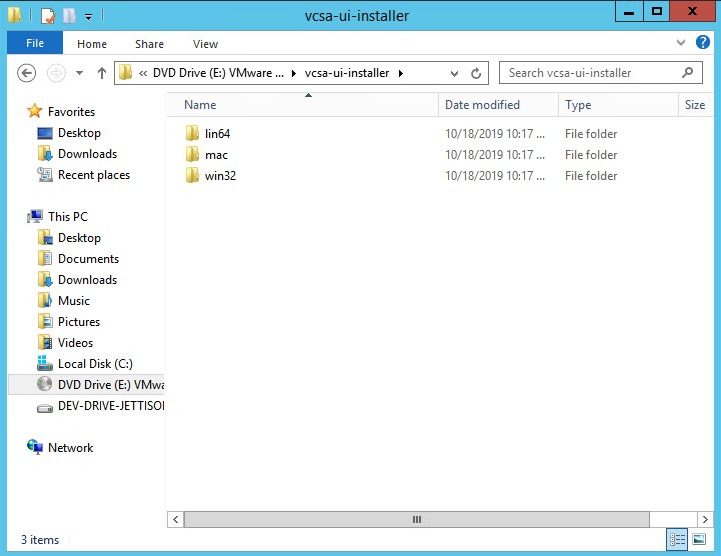Click the Network globe icon
721x556 pixels.
pos(35,447)
